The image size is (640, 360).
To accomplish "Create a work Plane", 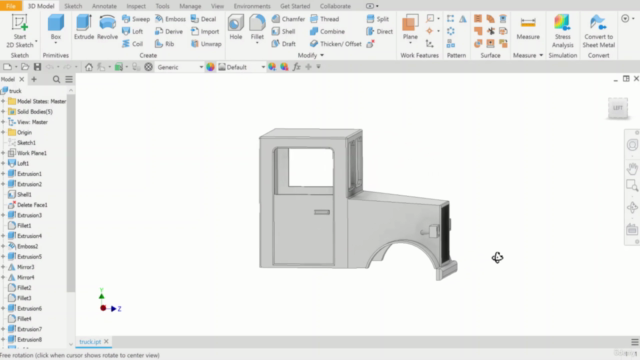I will point(410,27).
